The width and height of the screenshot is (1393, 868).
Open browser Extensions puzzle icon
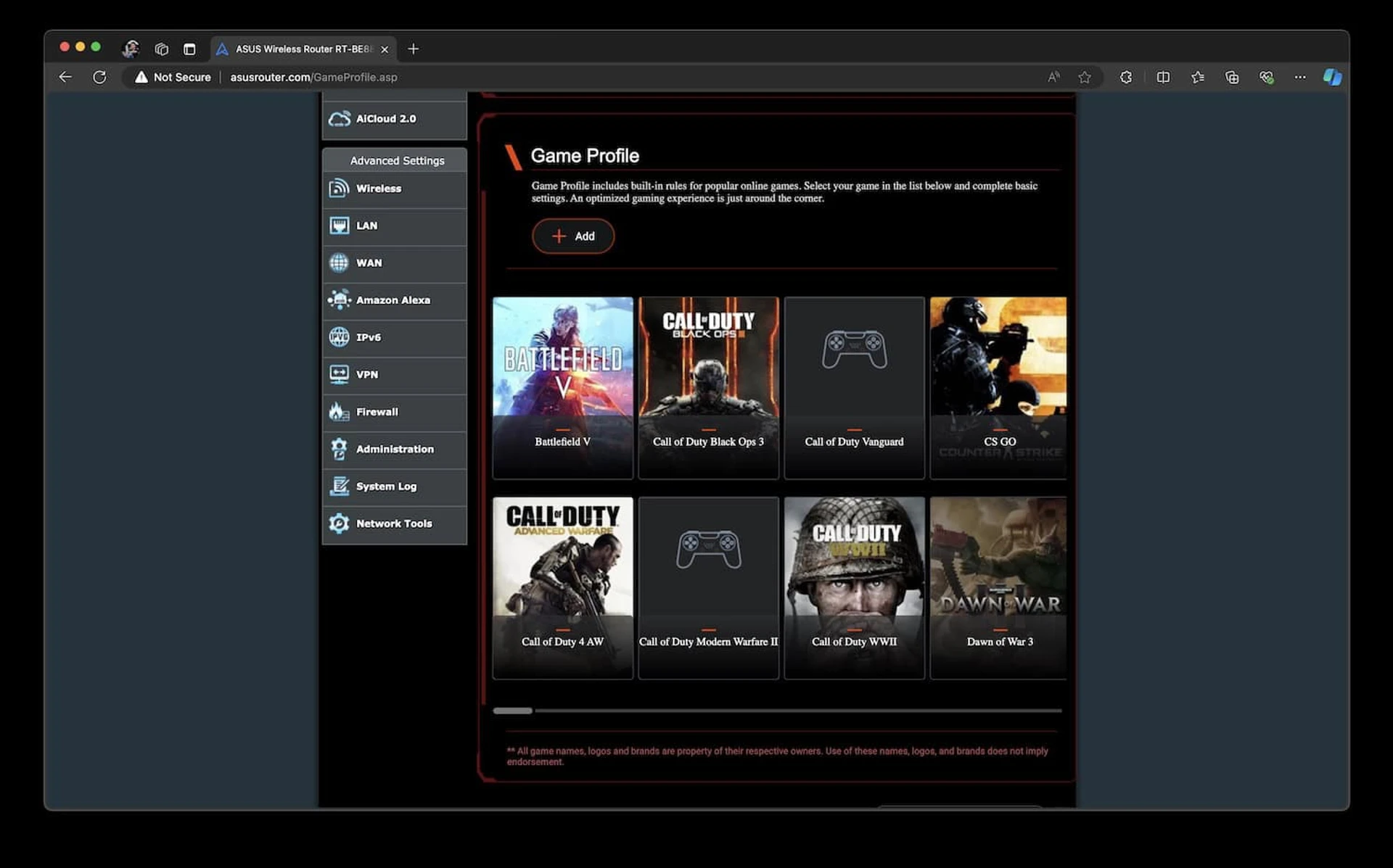(x=1126, y=77)
